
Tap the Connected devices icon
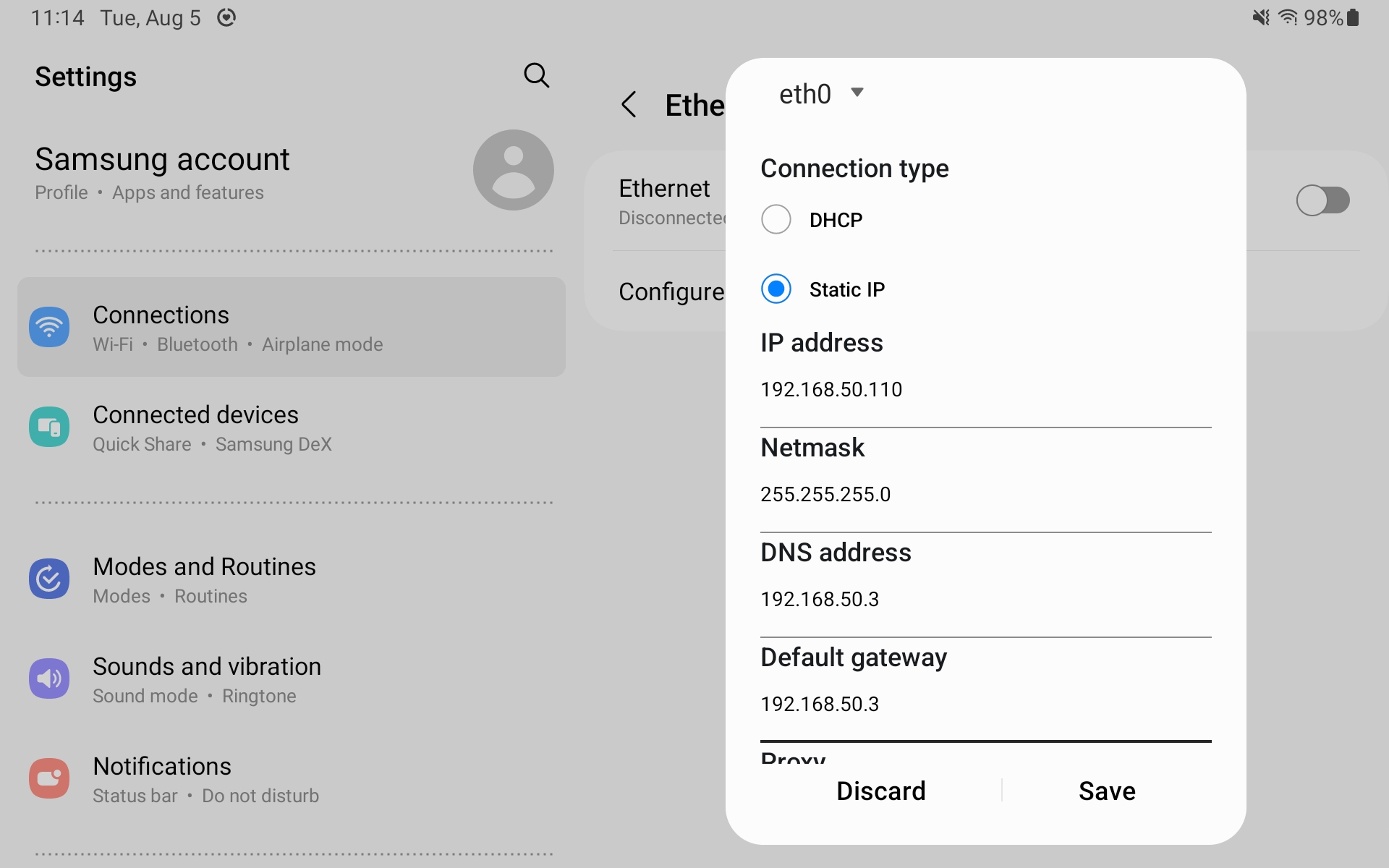click(x=49, y=427)
